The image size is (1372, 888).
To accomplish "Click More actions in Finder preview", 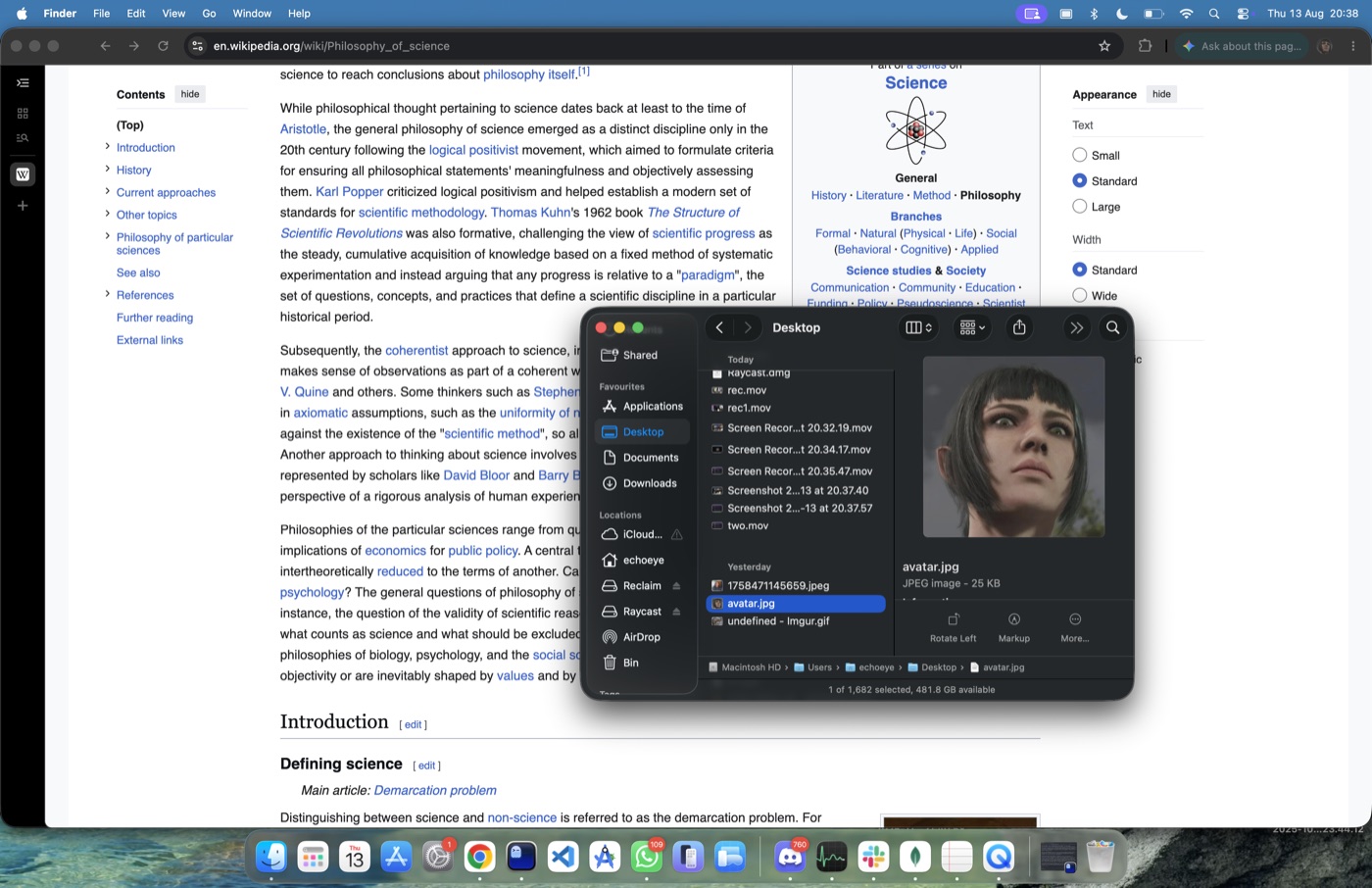I will [x=1074, y=627].
